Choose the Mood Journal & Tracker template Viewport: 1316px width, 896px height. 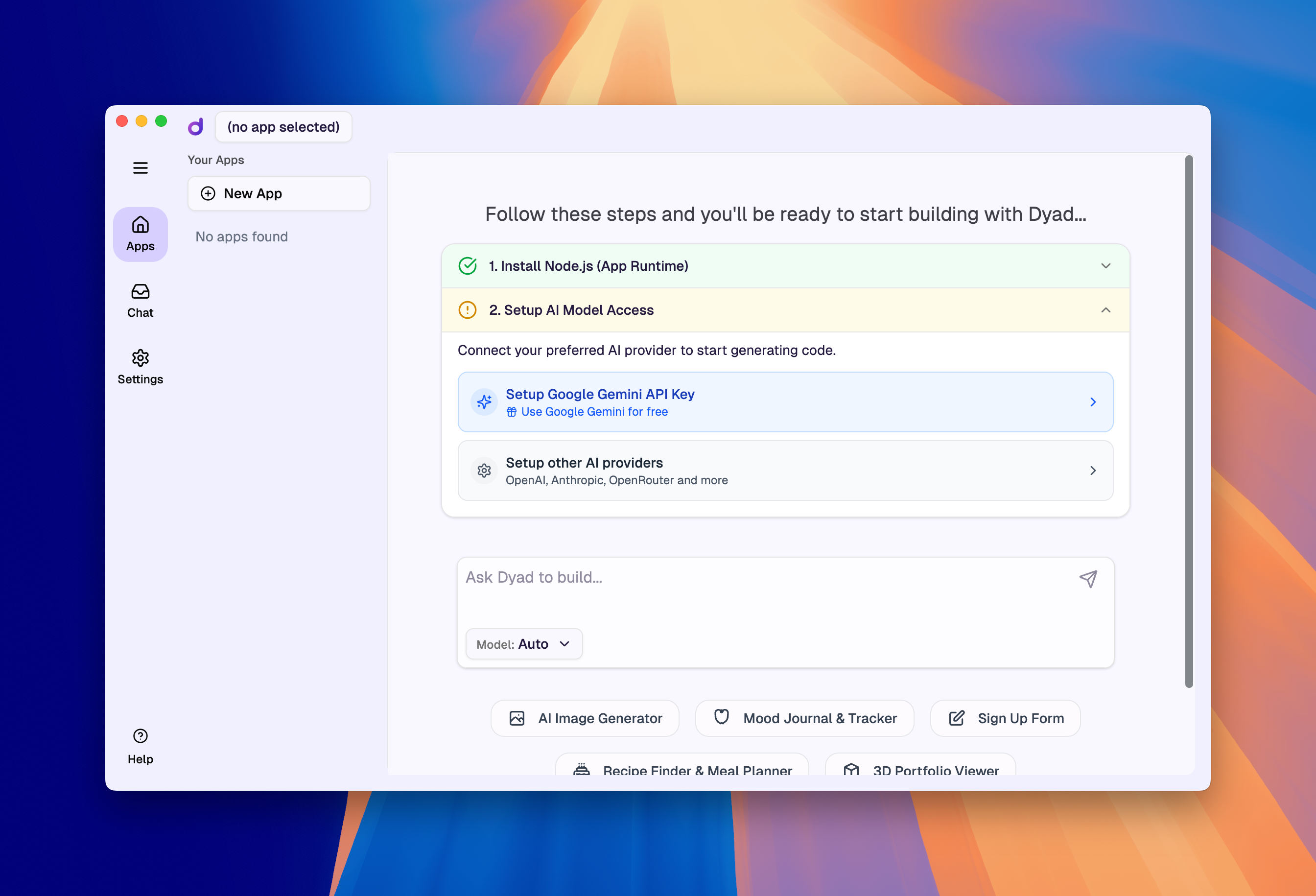pyautogui.click(x=804, y=718)
